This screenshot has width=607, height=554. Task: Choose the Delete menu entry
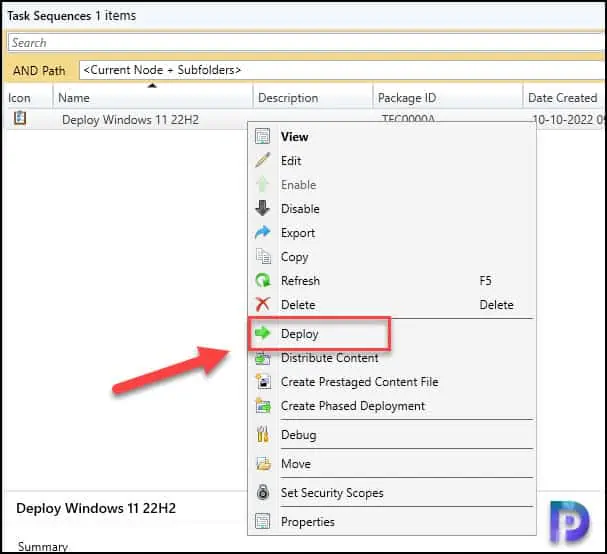[x=392, y=304]
